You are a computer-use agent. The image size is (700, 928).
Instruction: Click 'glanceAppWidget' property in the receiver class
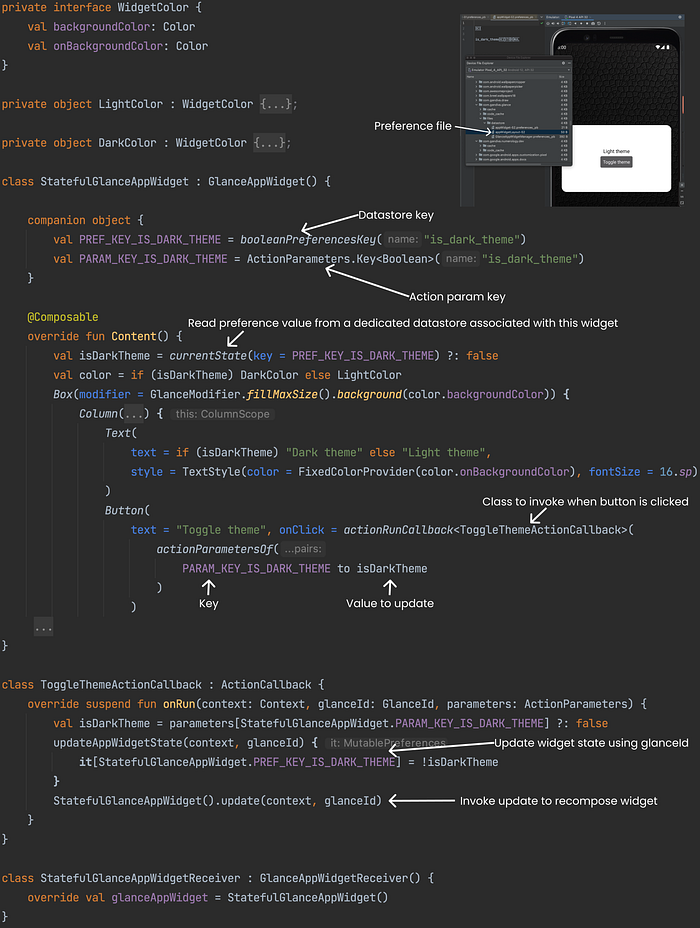(160, 898)
